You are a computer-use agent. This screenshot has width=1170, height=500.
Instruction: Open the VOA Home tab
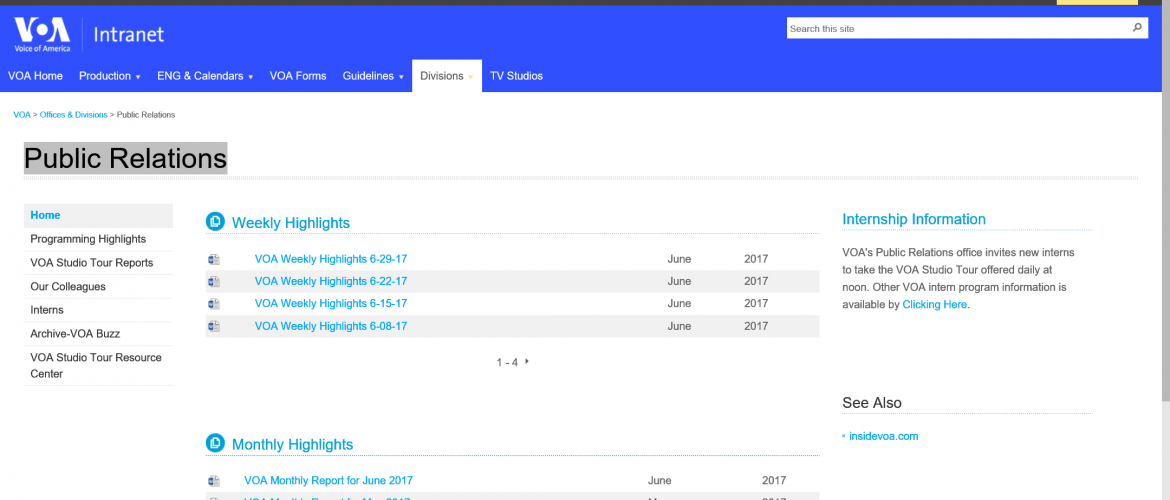35,76
